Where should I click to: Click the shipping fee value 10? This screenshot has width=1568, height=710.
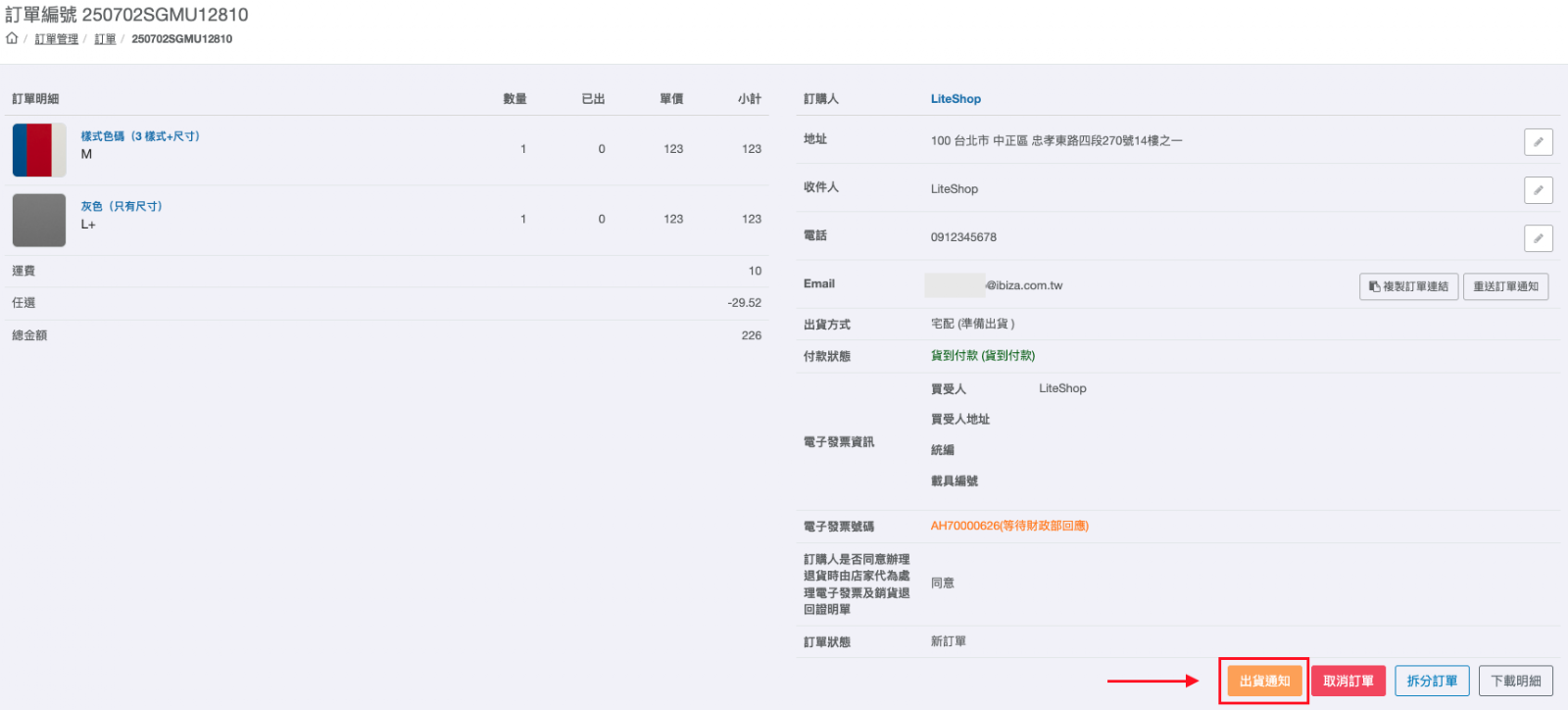[755, 271]
